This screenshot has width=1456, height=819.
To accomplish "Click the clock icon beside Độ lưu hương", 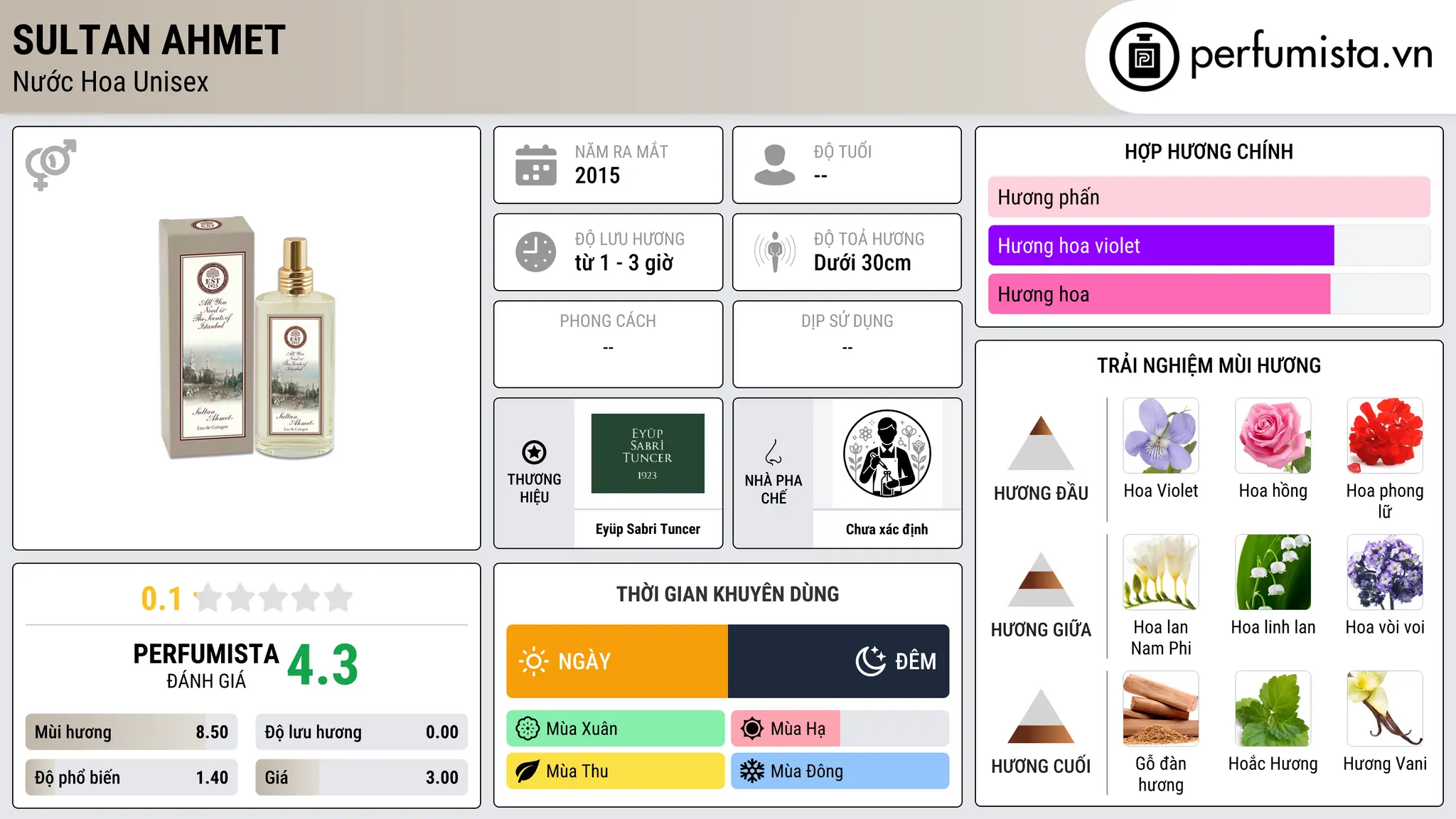I will [536, 252].
